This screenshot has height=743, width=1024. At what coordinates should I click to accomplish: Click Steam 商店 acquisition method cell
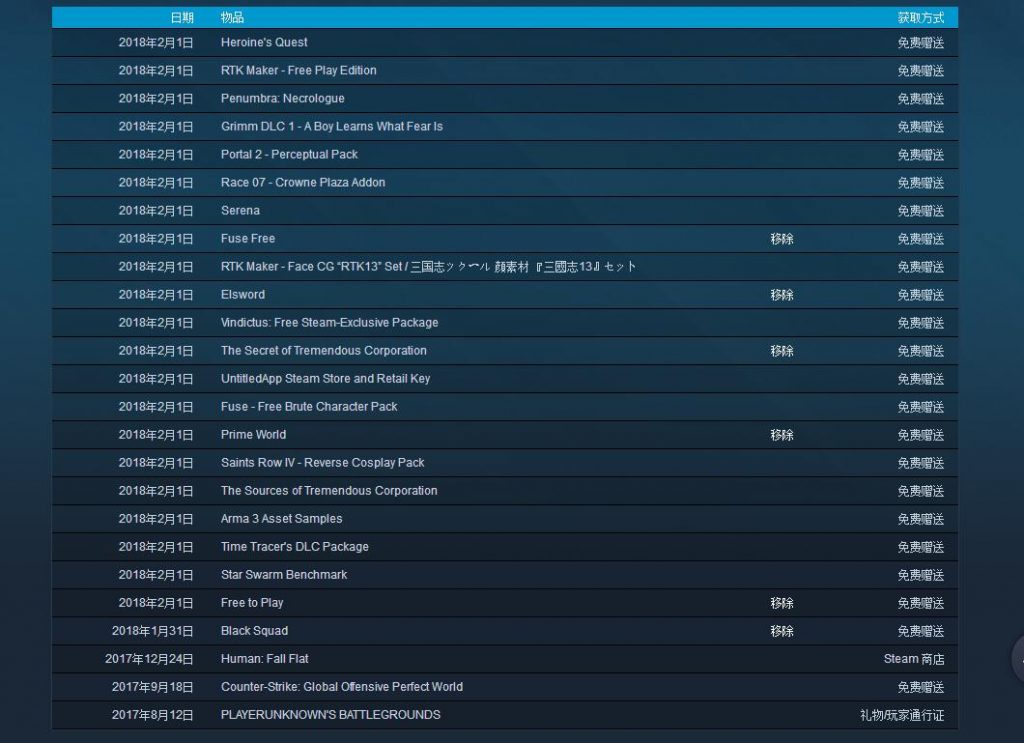click(x=914, y=659)
